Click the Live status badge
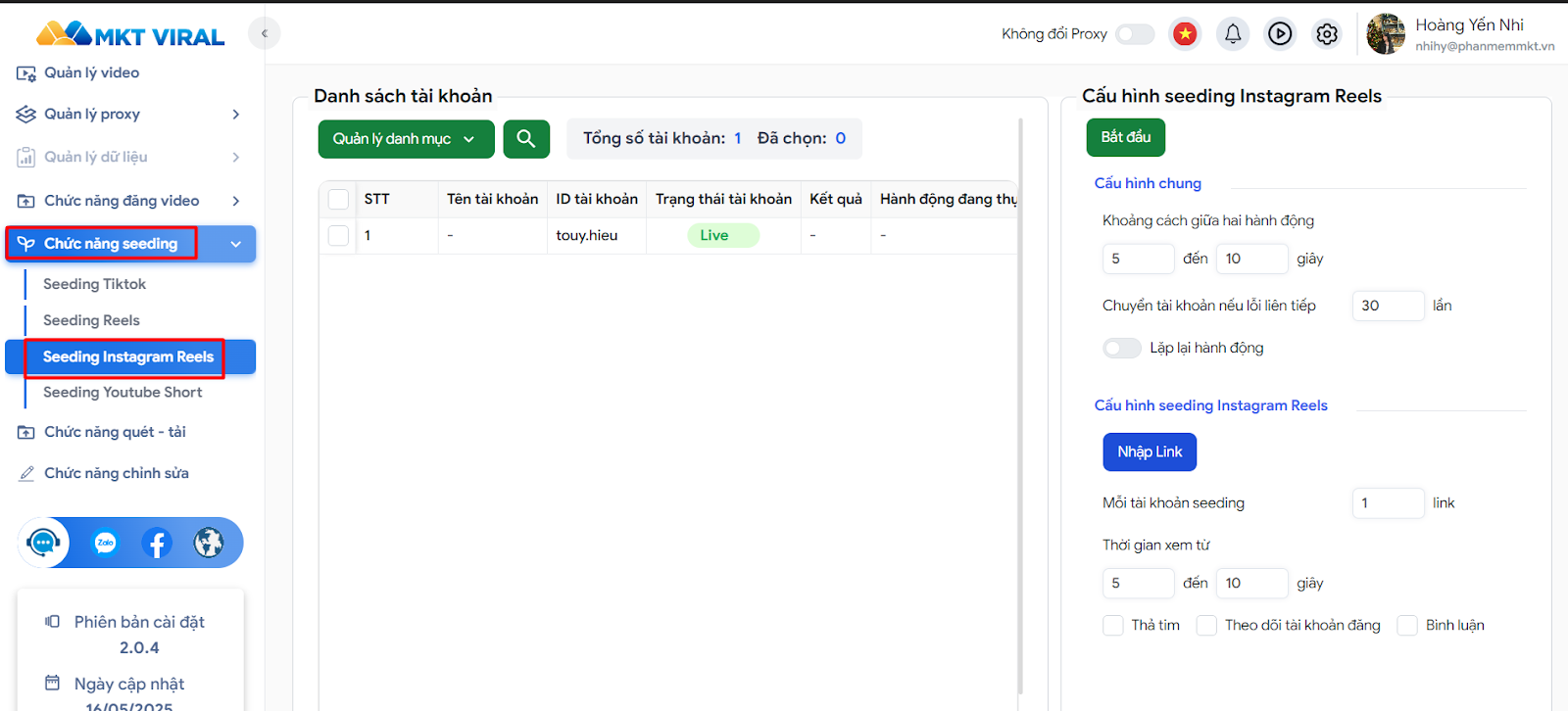 point(723,236)
